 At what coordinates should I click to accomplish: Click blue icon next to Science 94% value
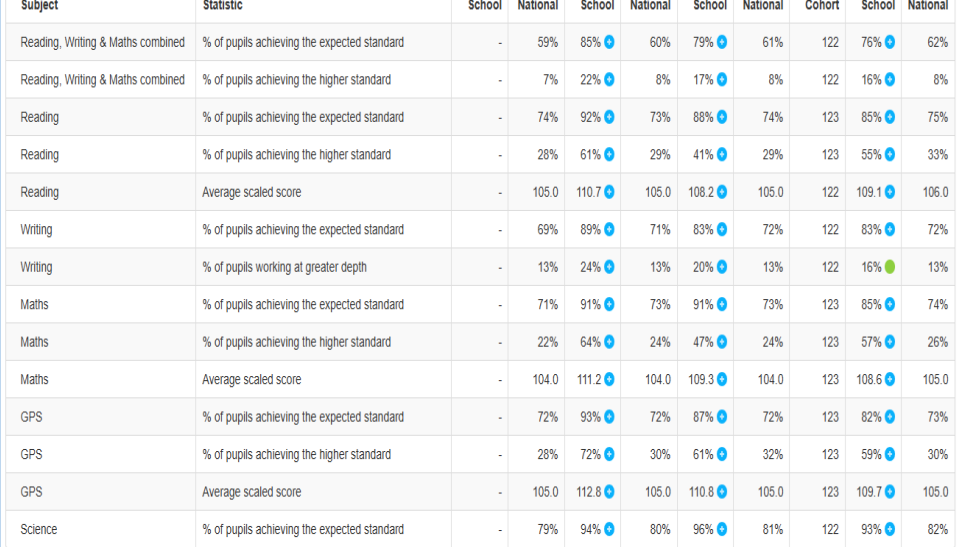(609, 530)
